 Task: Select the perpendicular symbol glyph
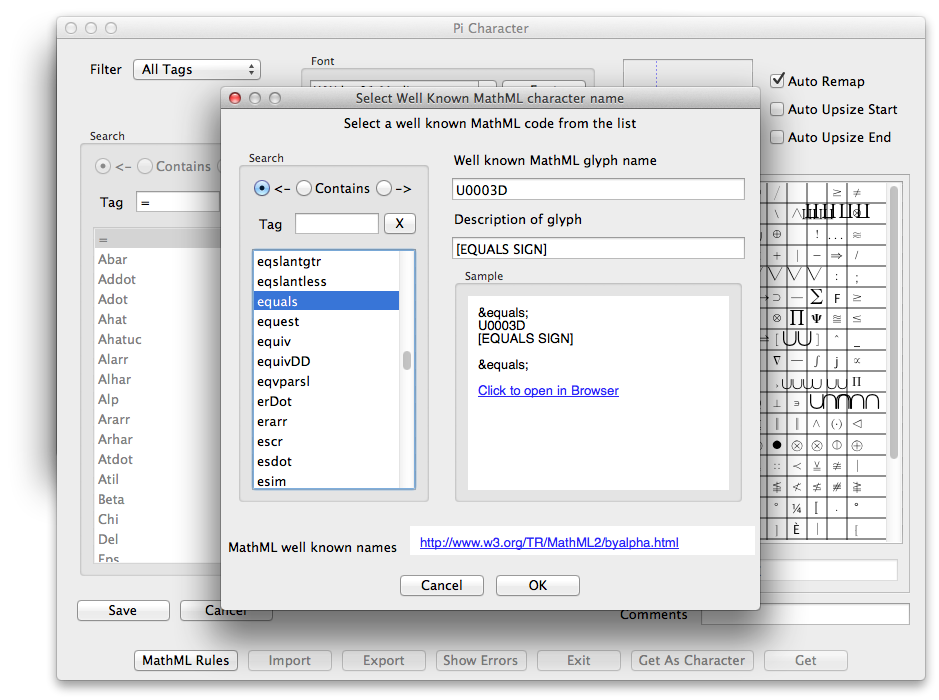point(777,403)
